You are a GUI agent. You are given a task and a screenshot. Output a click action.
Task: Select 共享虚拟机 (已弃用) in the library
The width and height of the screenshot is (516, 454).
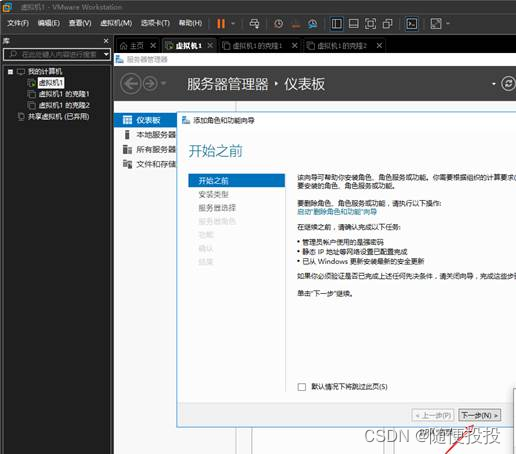coord(58,116)
